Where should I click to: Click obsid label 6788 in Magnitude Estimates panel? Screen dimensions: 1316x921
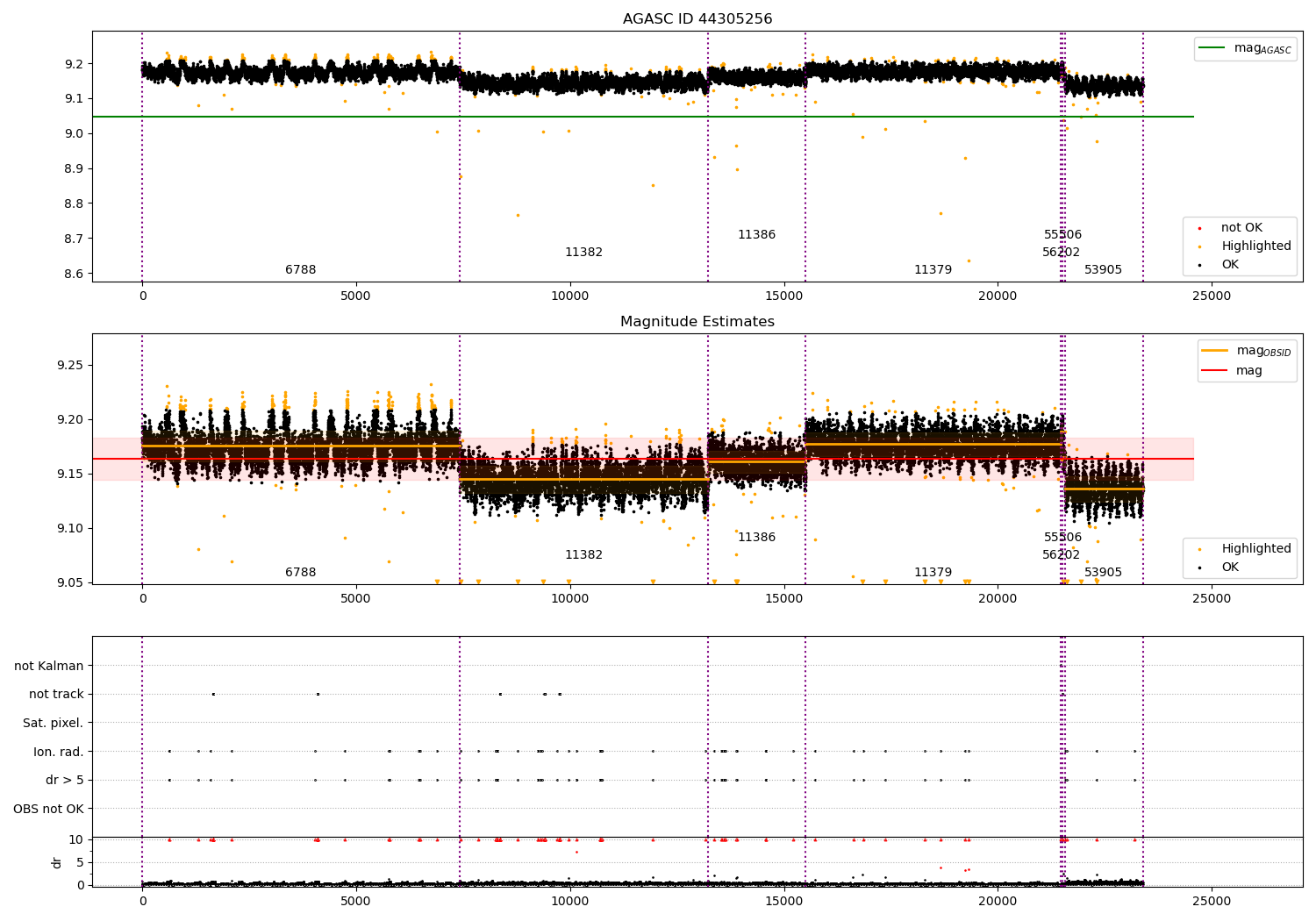point(301,573)
